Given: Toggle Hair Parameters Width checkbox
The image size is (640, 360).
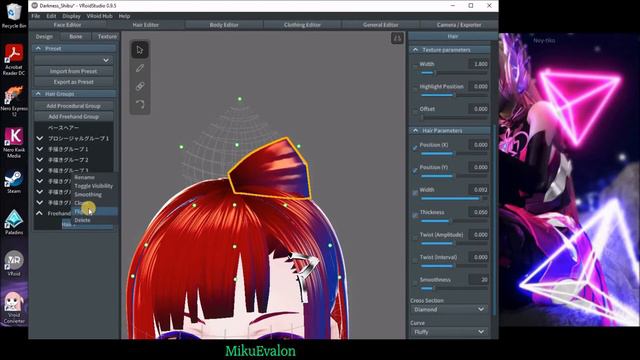Looking at the screenshot, I should 415,192.
